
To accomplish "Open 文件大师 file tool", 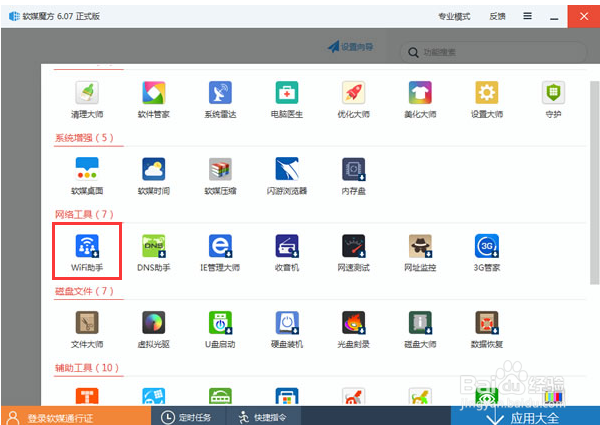I will click(x=87, y=330).
